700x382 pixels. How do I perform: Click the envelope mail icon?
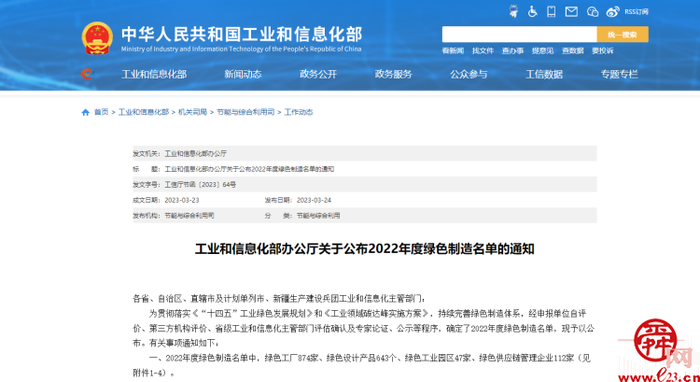[x=571, y=12]
